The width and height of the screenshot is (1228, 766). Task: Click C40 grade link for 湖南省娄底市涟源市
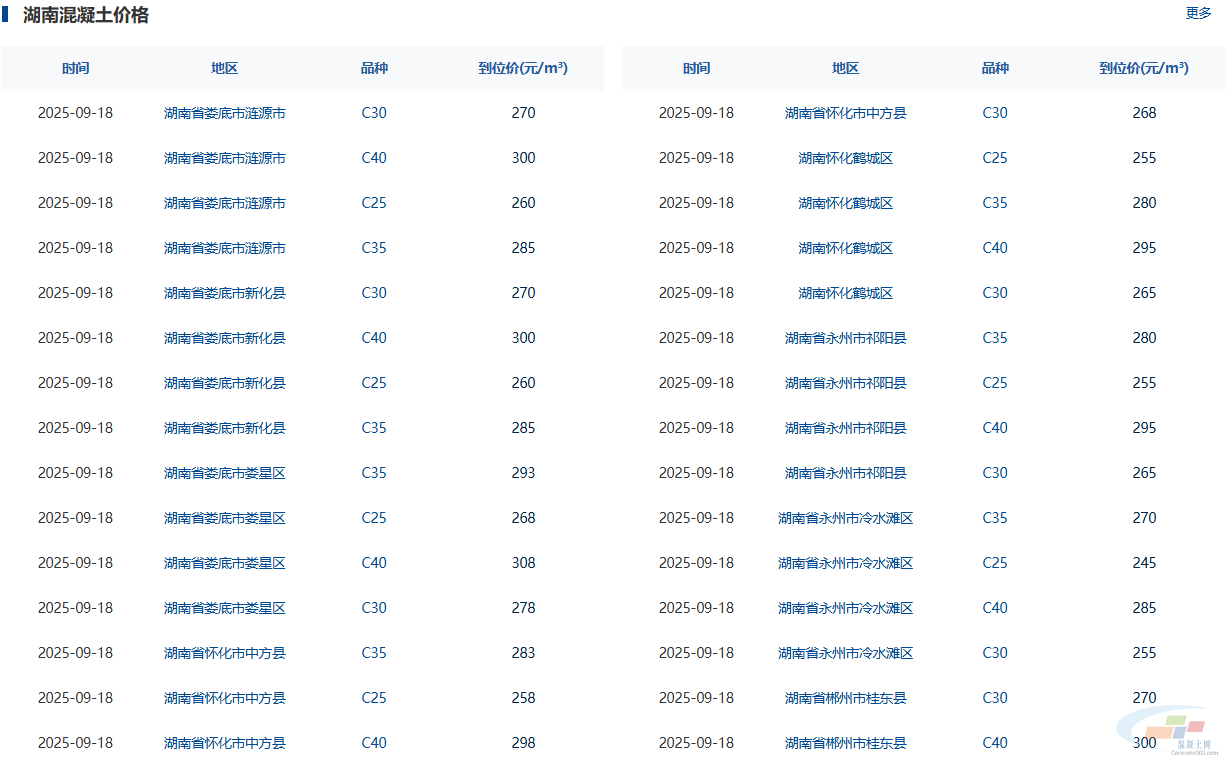[x=374, y=158]
